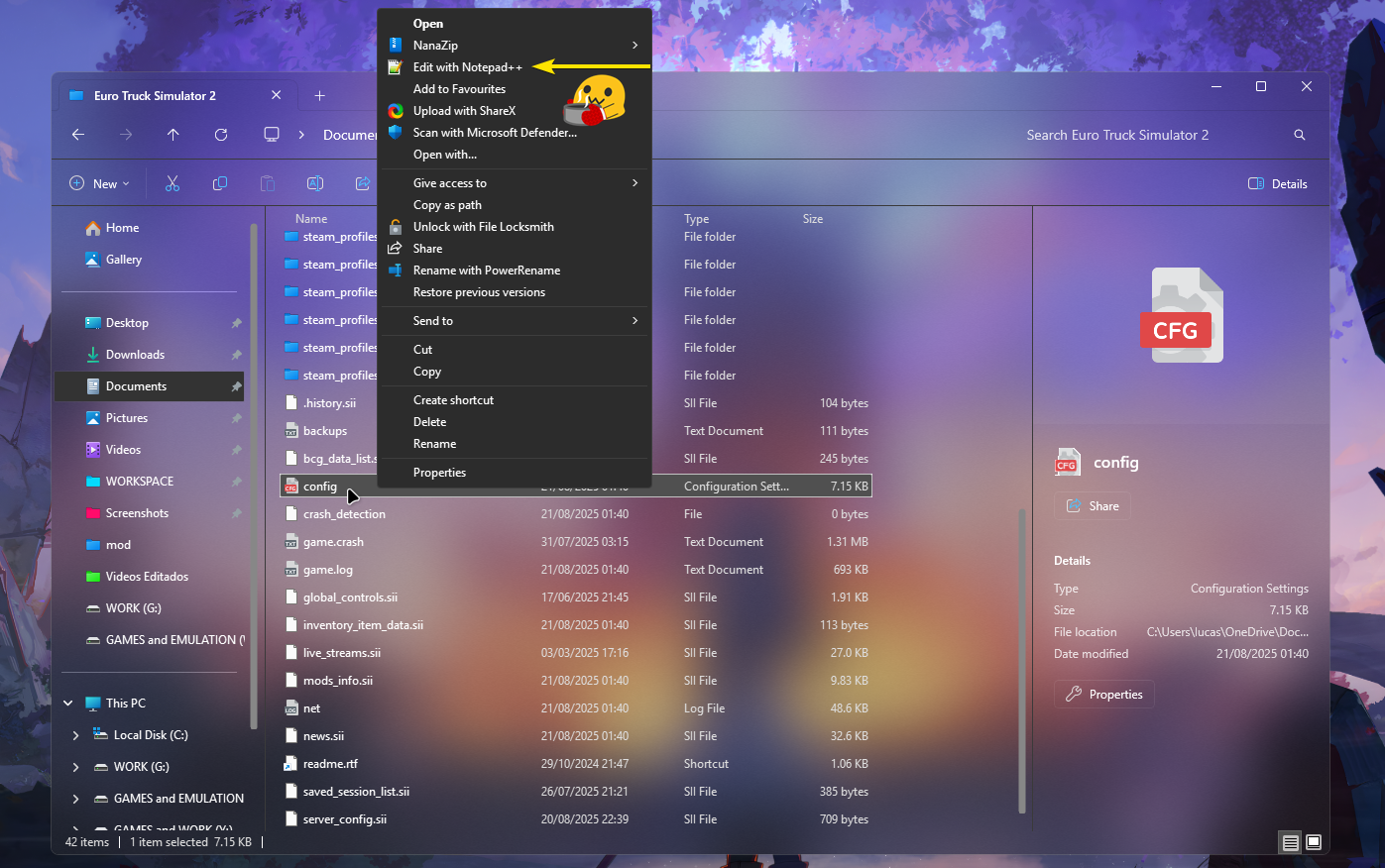The width and height of the screenshot is (1385, 868).
Task: Select Scan with Microsoft Defender
Action: click(x=515, y=133)
